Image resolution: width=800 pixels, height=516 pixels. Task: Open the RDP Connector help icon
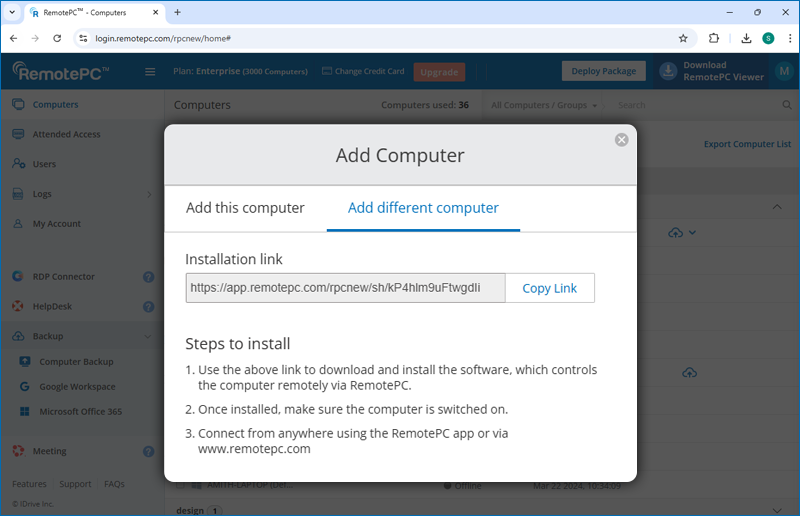coord(148,277)
